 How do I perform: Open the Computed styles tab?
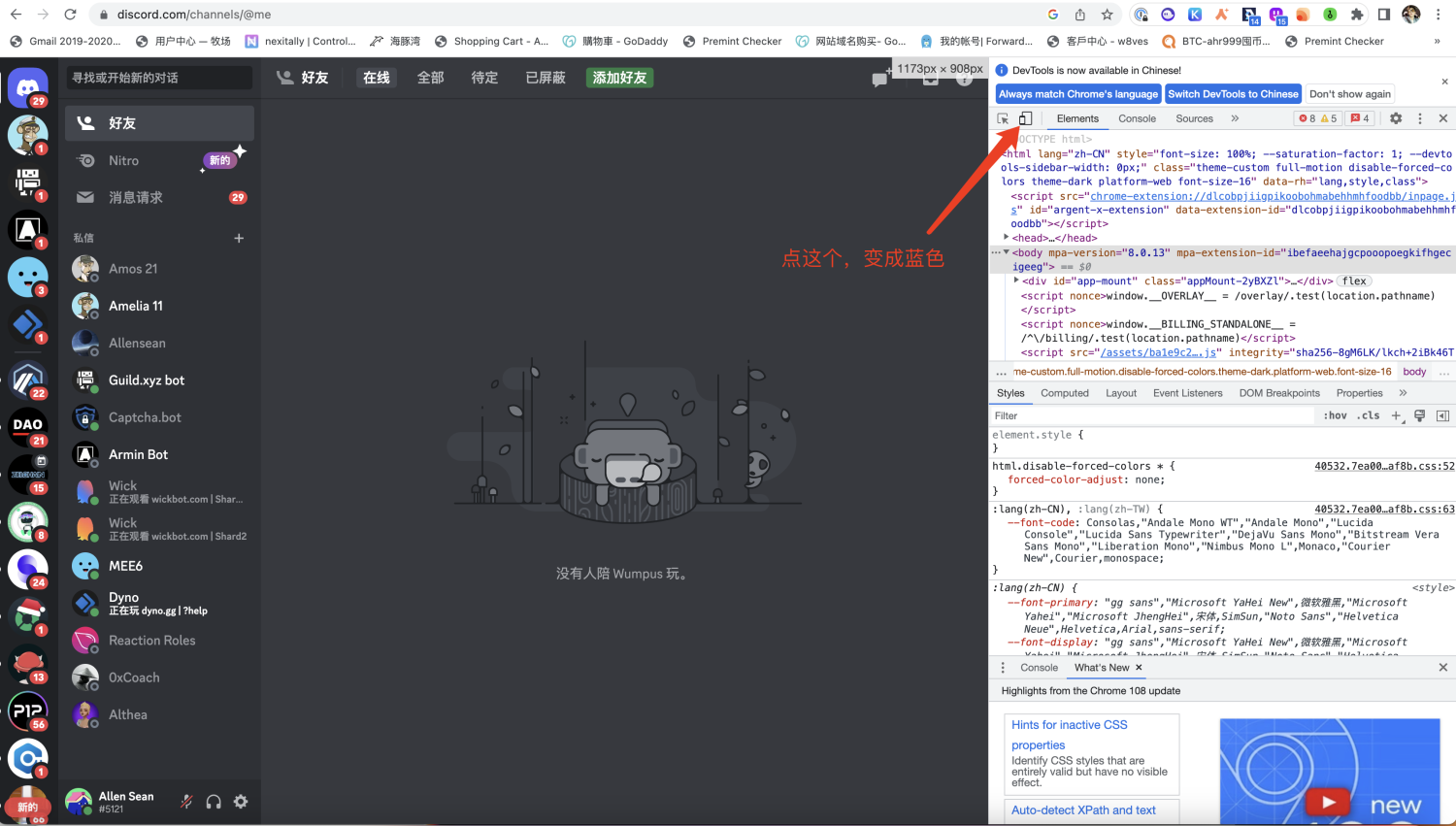click(1065, 393)
